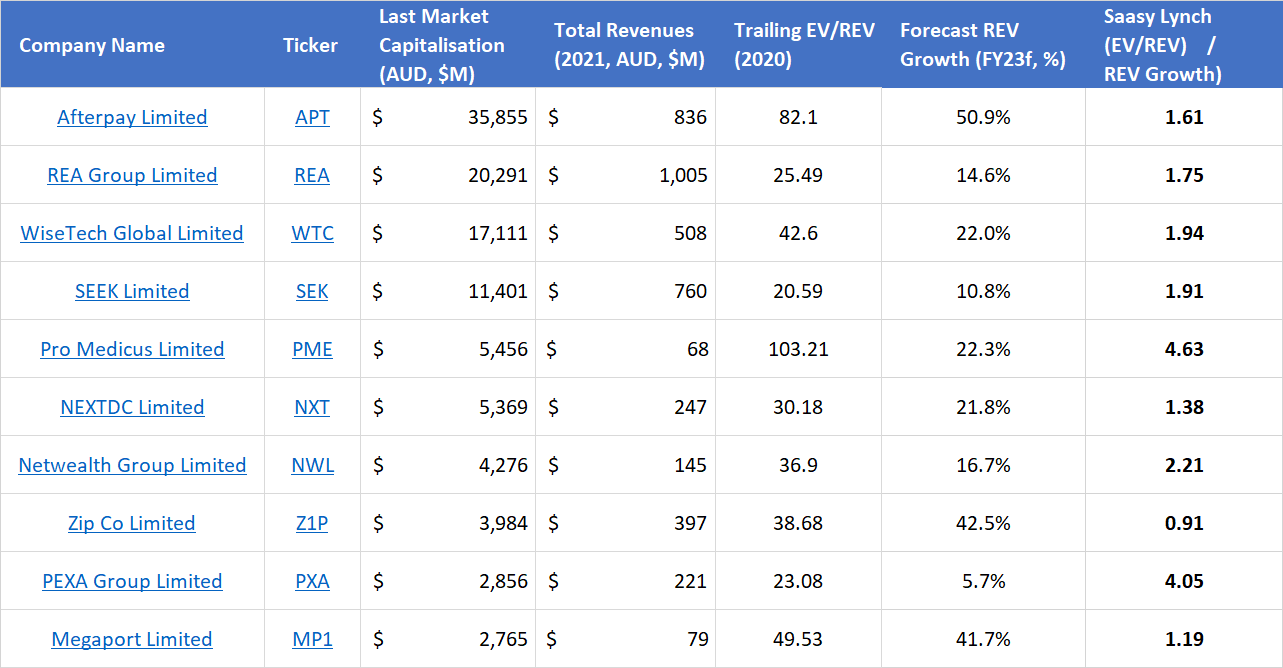1283x668 pixels.
Task: Click the Z1P ticker link
Action: click(x=312, y=523)
